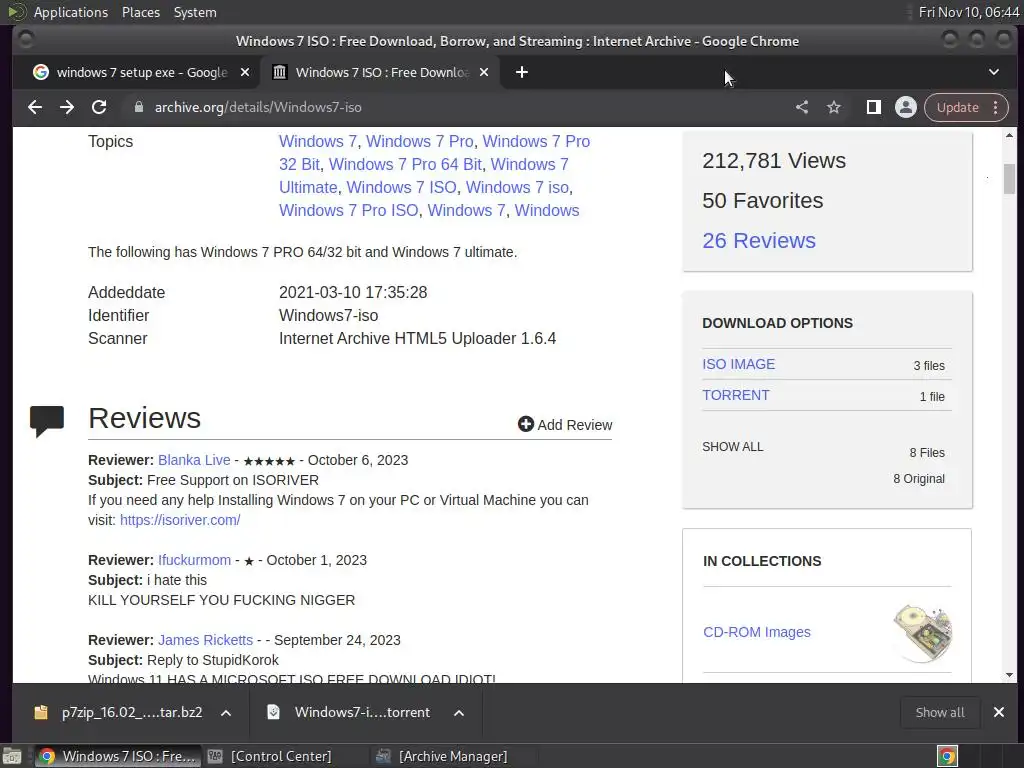Open the isoriver.com link
1024x768 pixels.
pyautogui.click(x=180, y=520)
